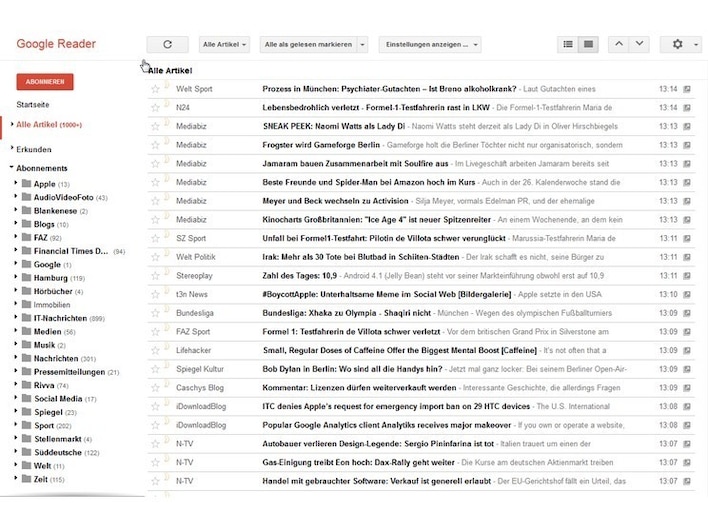The image size is (708, 532).
Task: Open the Medien folder icon
Action: tap(27, 331)
